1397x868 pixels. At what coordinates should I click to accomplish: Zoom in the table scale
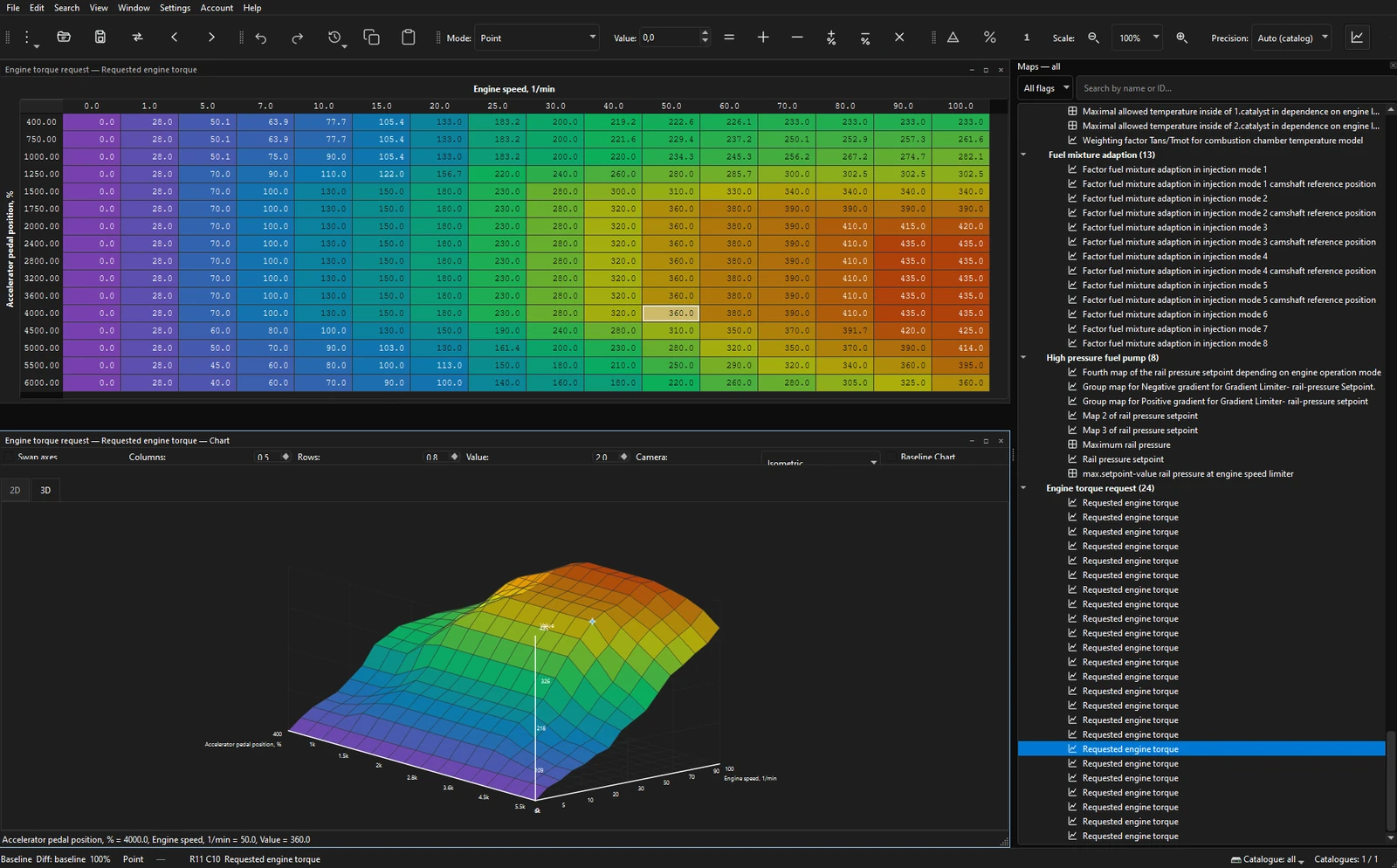click(1181, 38)
